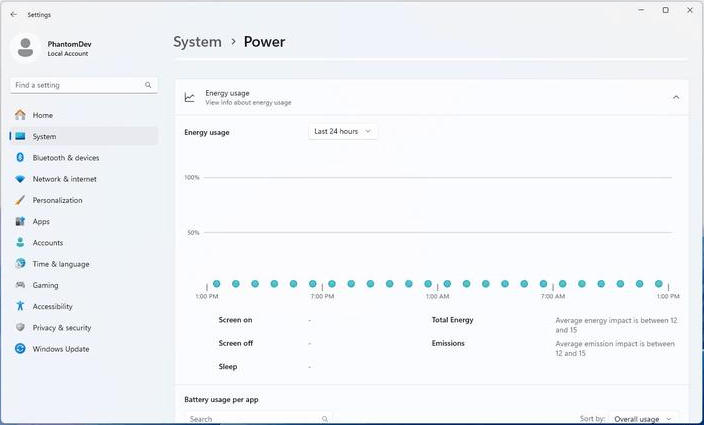This screenshot has height=425, width=704.
Task: Click the 7:00 AM axis label
Action: point(553,296)
